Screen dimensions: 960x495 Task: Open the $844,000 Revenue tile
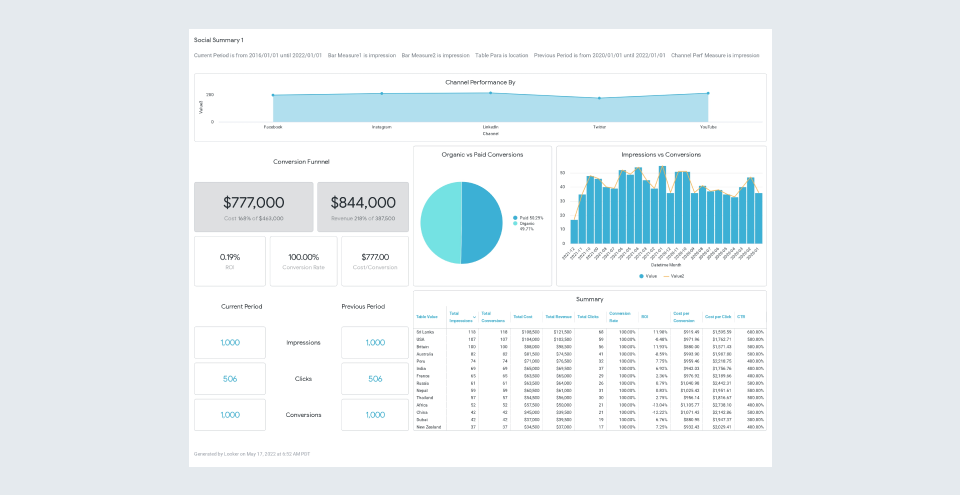pos(363,207)
